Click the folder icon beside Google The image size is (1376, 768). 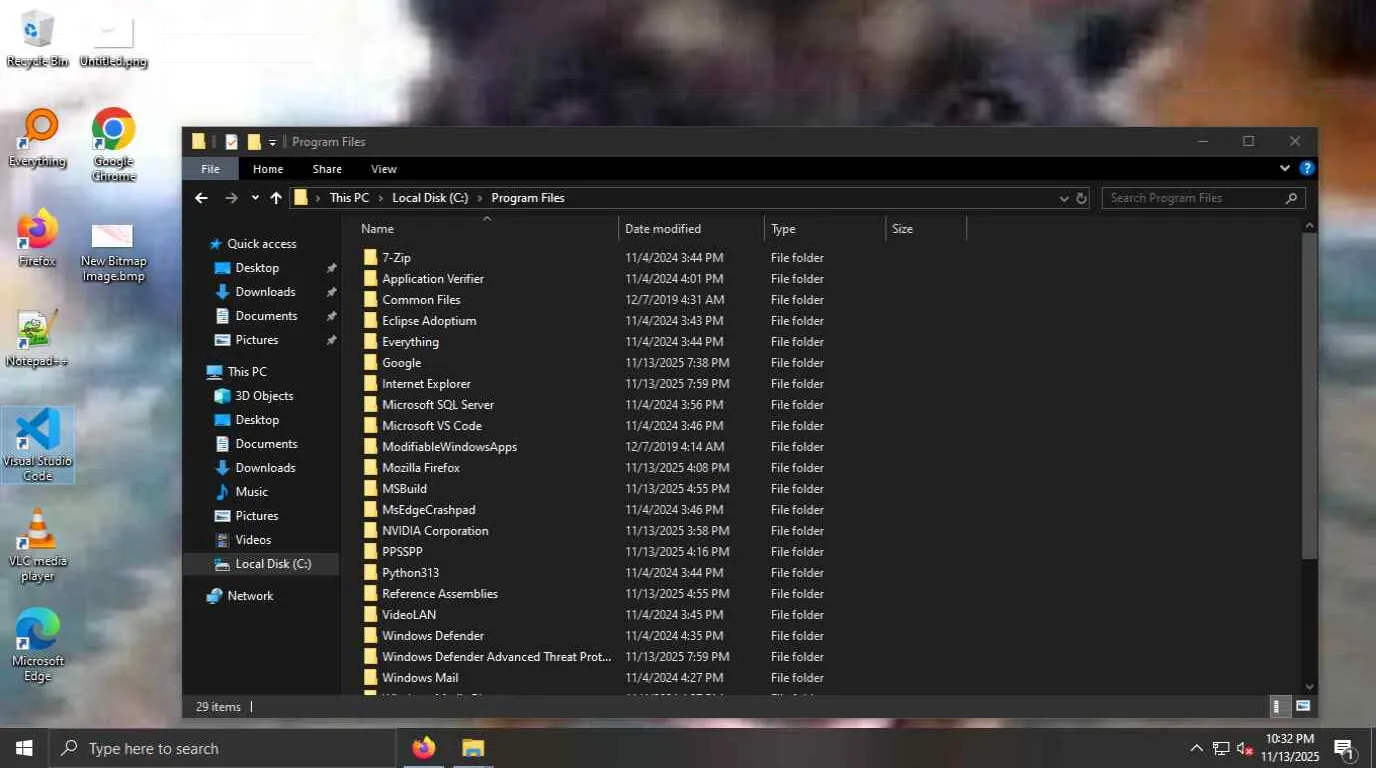[x=370, y=363]
